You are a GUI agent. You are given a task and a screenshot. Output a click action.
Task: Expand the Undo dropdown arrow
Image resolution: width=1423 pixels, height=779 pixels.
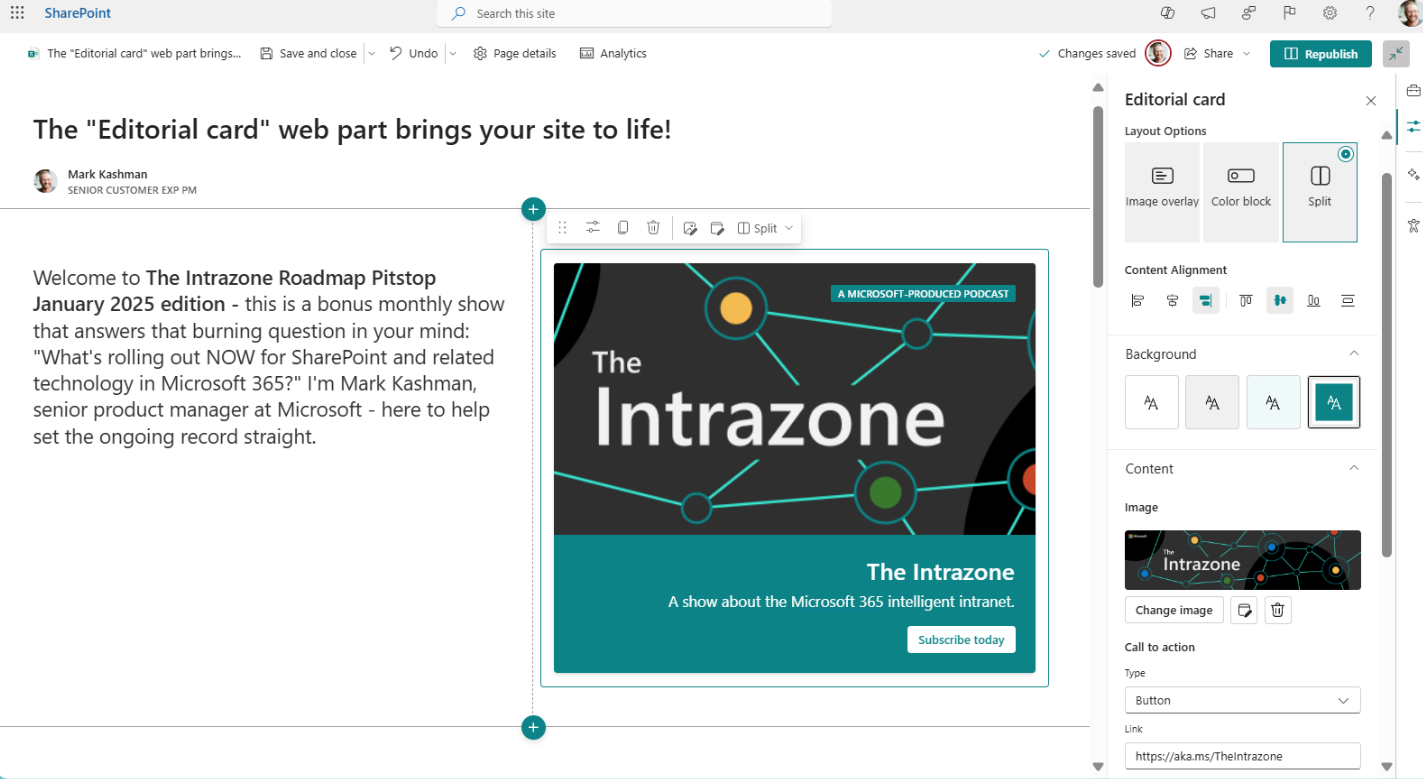coord(452,54)
